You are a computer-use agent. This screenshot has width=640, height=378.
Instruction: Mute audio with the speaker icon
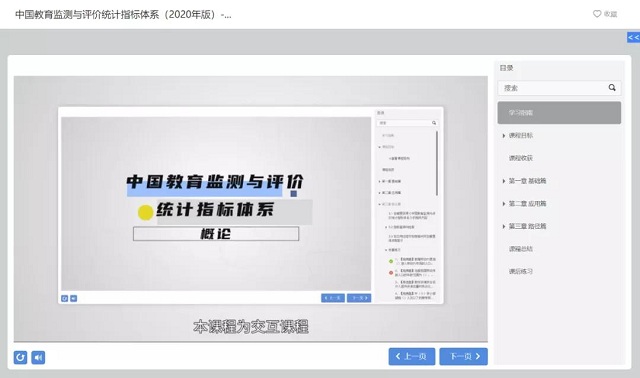coord(38,358)
